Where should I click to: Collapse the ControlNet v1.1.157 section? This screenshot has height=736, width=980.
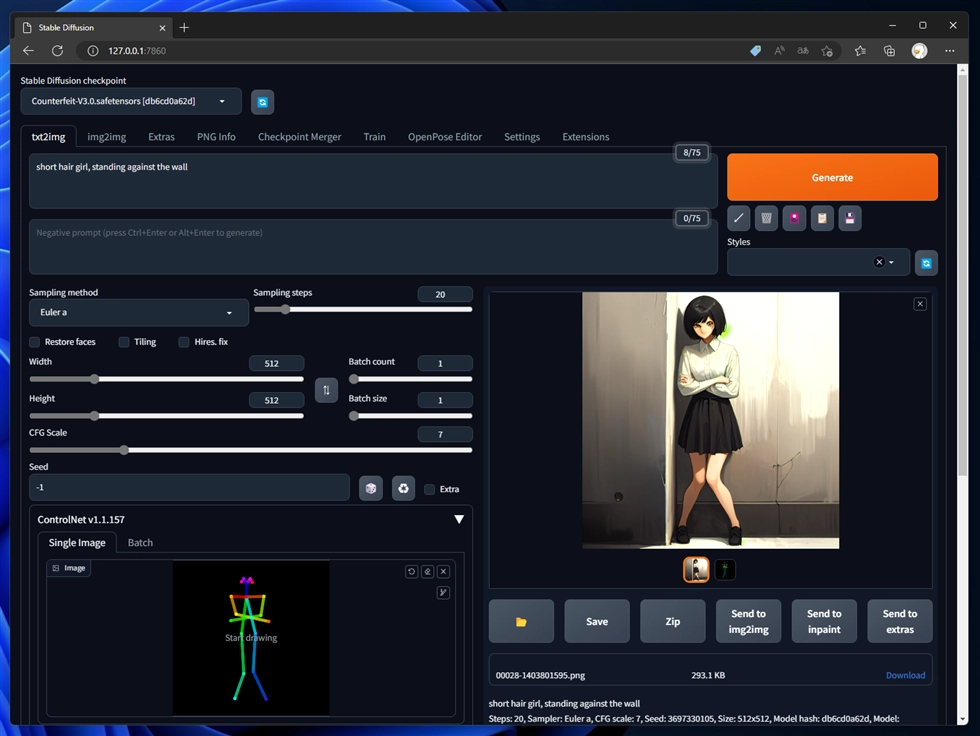459,519
